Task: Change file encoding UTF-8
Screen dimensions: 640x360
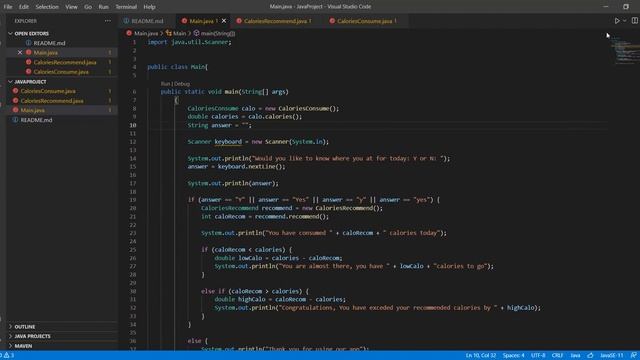Action: pyautogui.click(x=538, y=356)
